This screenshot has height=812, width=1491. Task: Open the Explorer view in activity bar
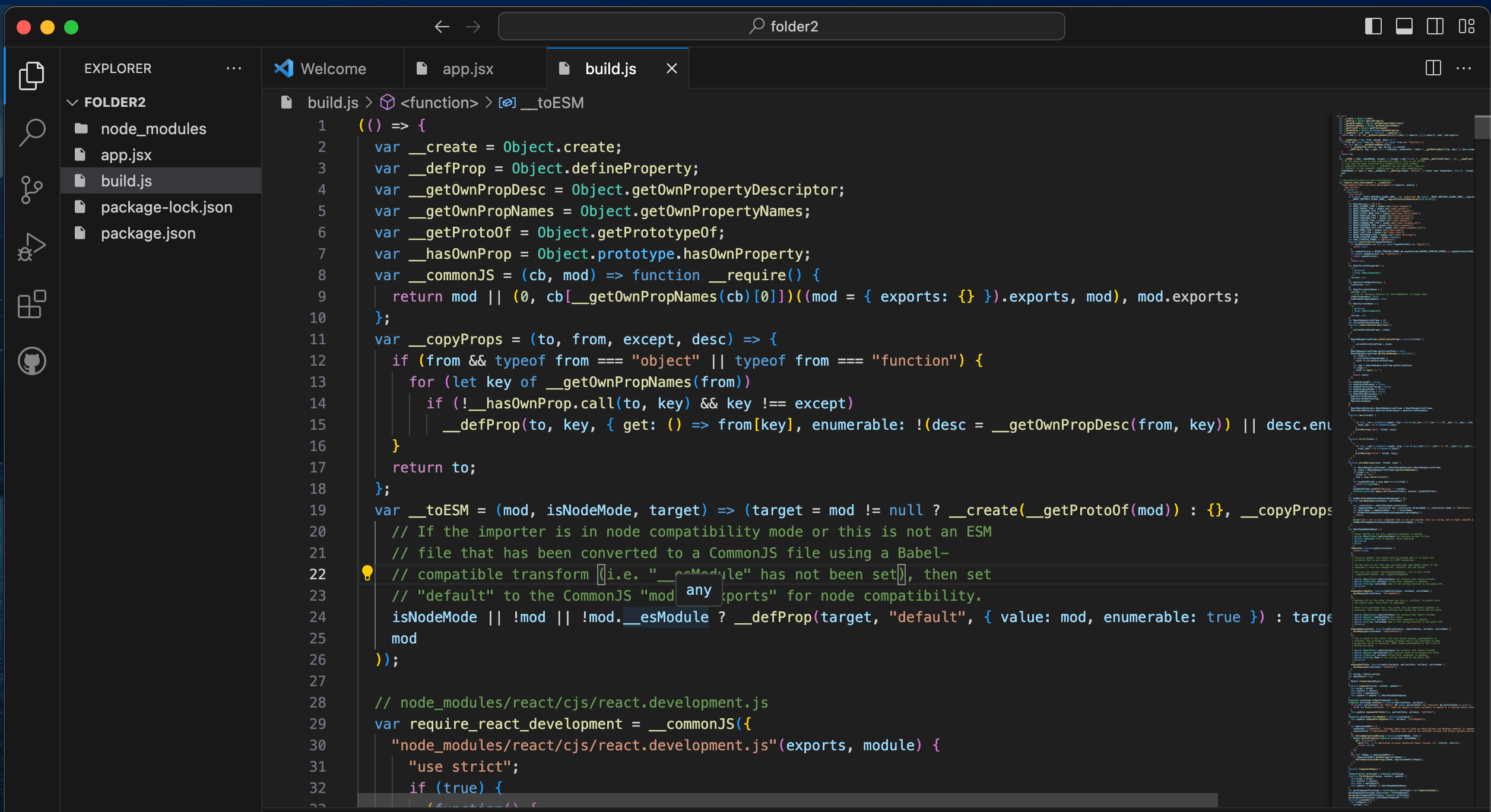(31, 76)
